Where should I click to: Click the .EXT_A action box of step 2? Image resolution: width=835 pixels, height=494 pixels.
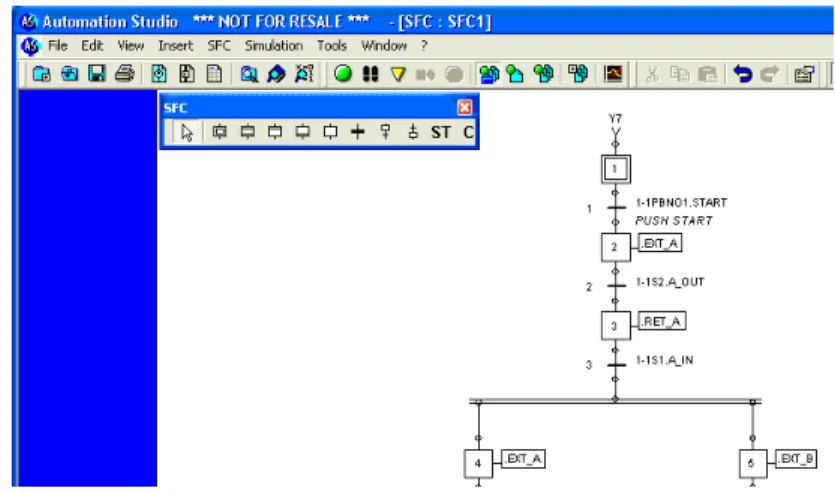pos(660,243)
